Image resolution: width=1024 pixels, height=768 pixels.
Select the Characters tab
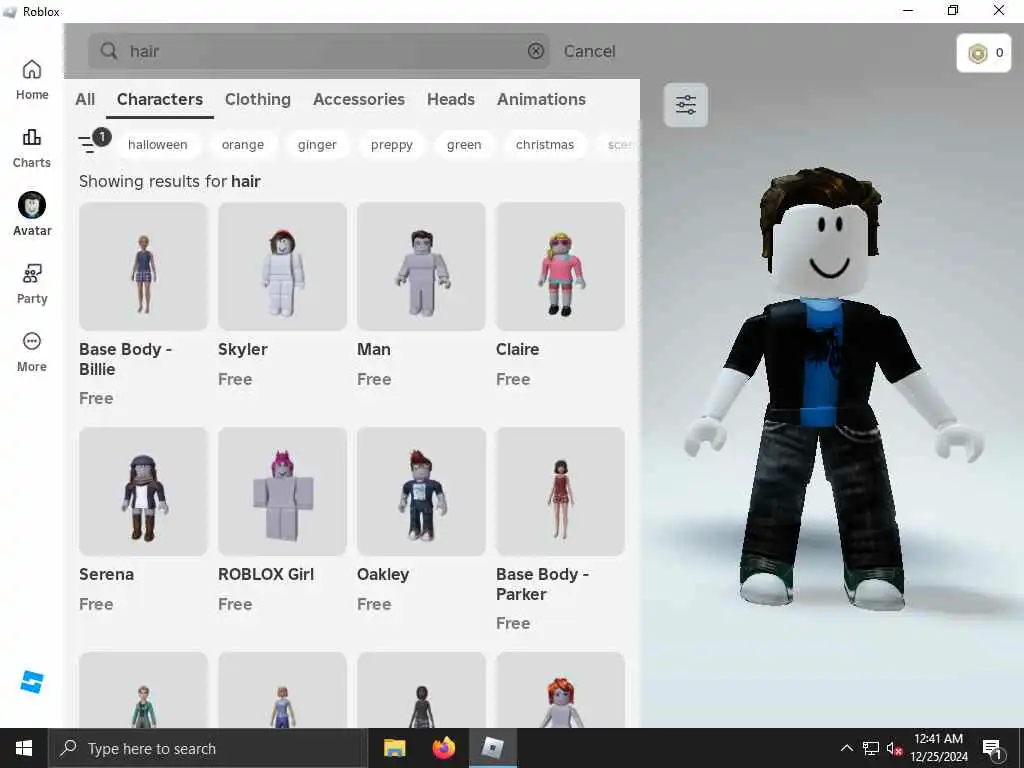160,99
